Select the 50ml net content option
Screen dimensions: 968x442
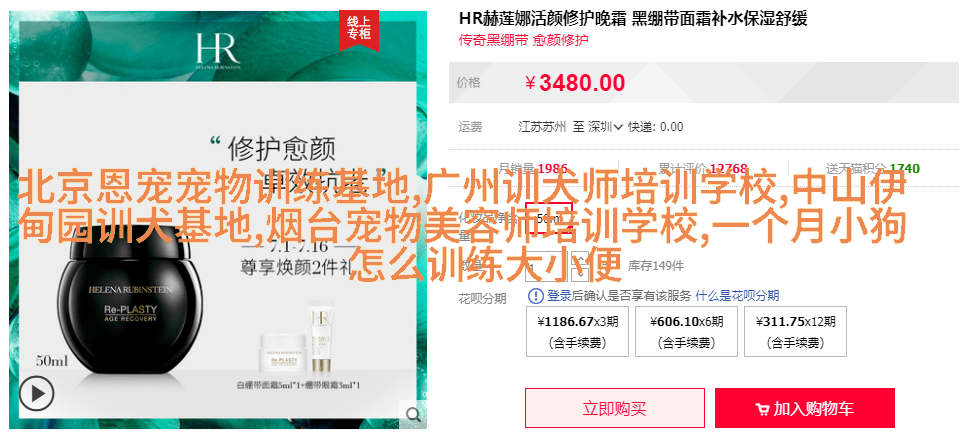click(549, 218)
